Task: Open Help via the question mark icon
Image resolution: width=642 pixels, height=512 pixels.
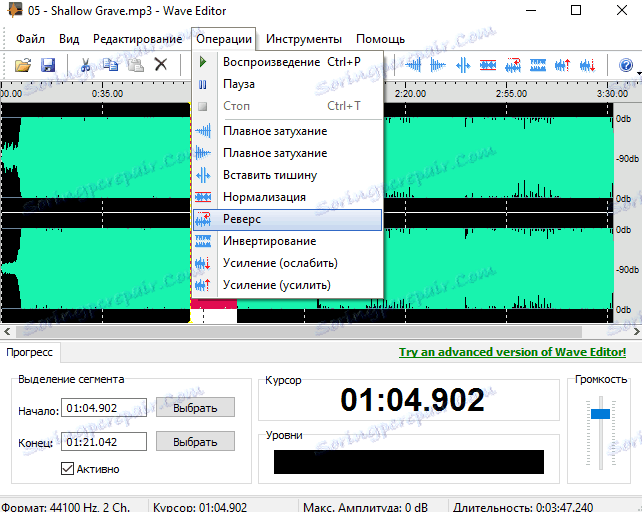Action: tap(627, 65)
